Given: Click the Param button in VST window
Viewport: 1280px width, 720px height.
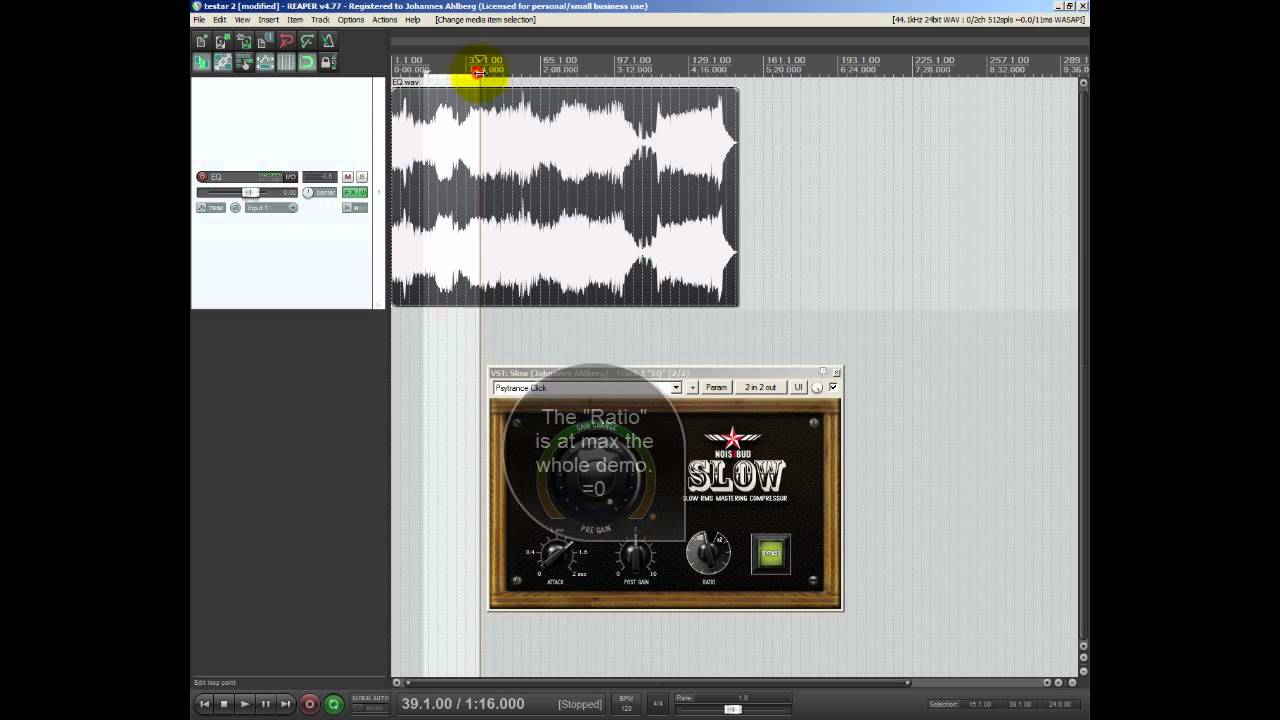Looking at the screenshot, I should click(716, 387).
